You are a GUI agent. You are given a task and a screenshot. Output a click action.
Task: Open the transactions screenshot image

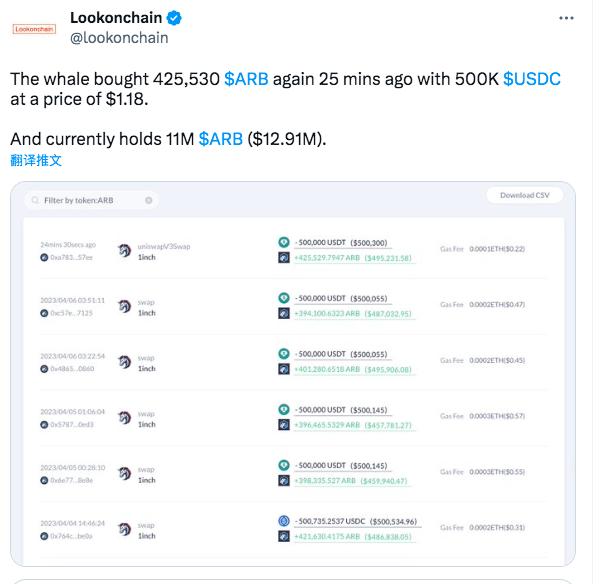click(x=293, y=374)
